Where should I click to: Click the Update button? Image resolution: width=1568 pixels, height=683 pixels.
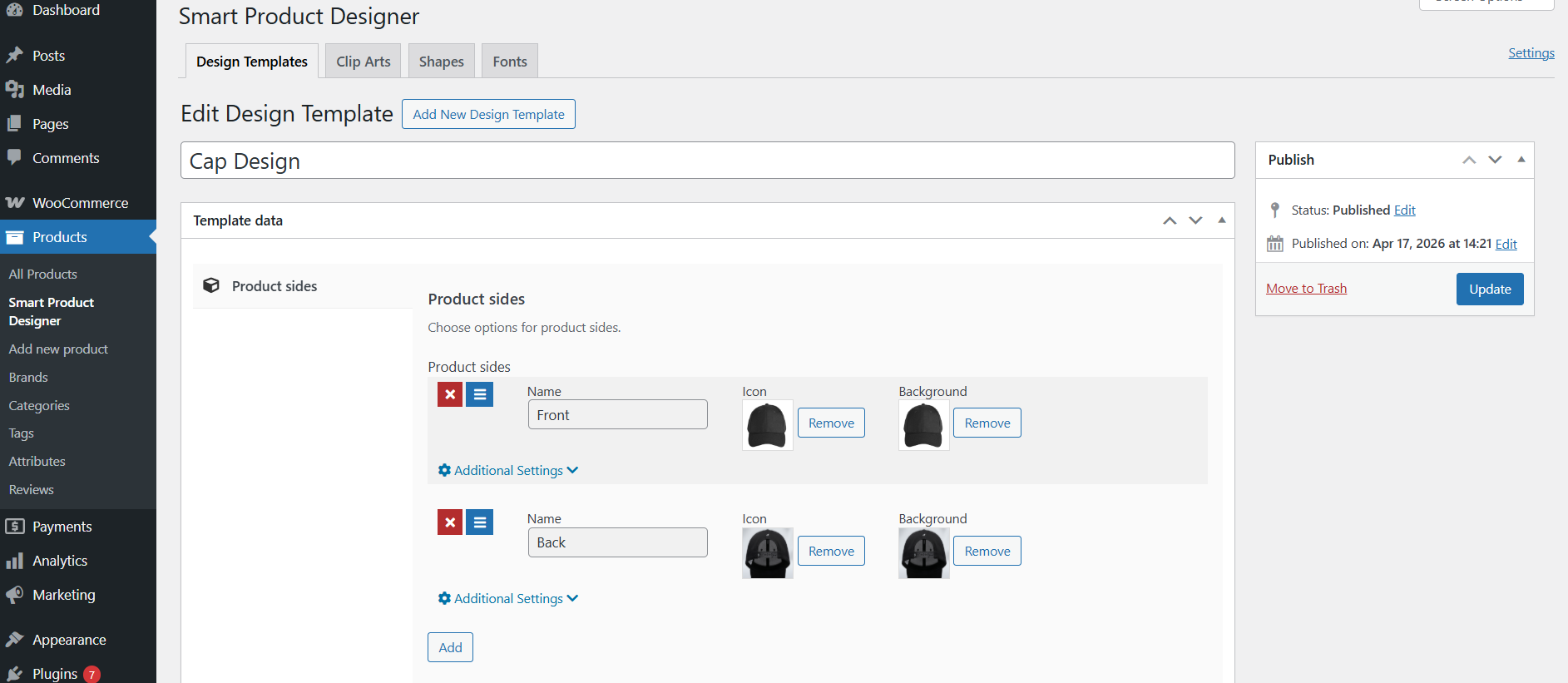point(1490,289)
